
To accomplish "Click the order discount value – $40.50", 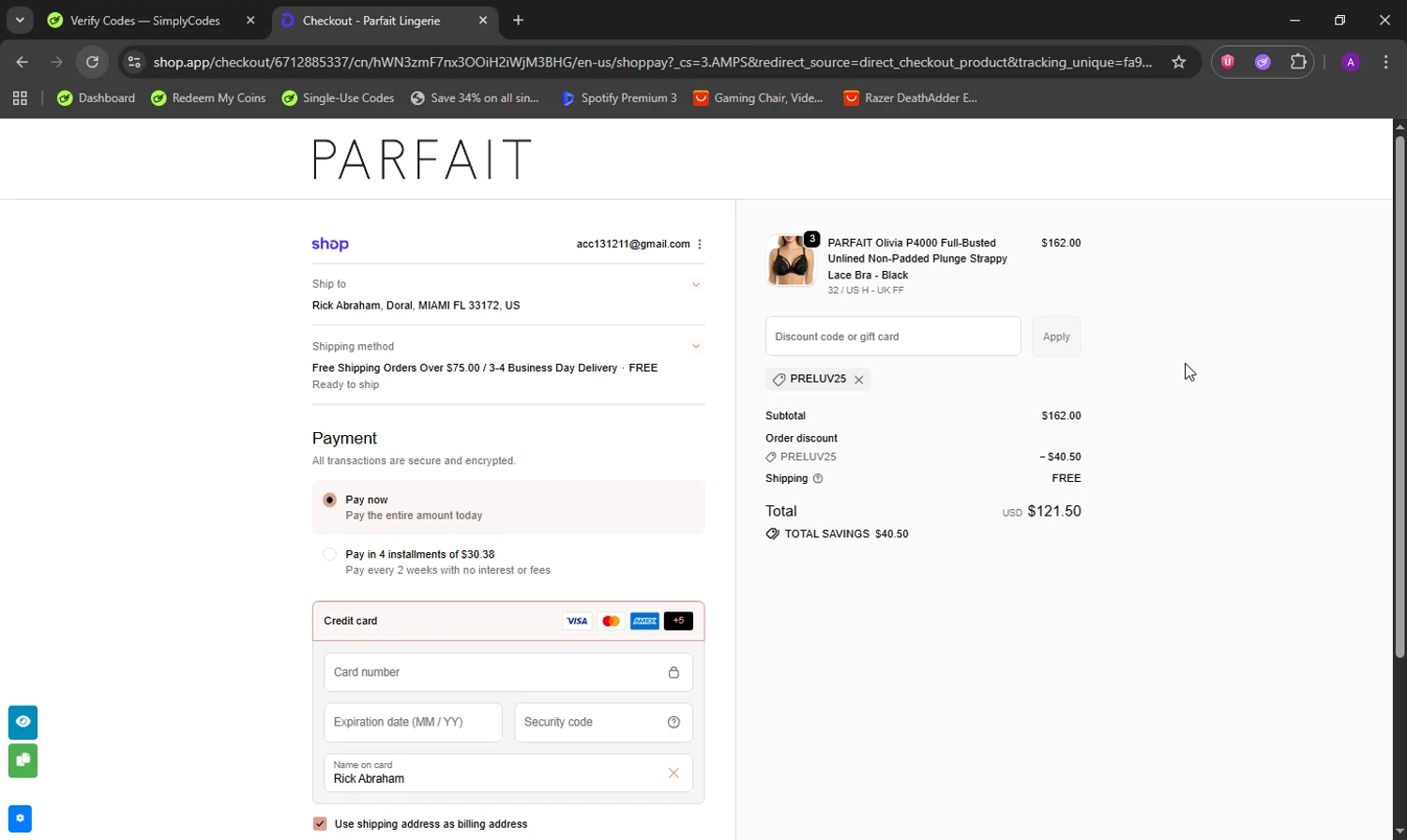I will pos(1060,457).
